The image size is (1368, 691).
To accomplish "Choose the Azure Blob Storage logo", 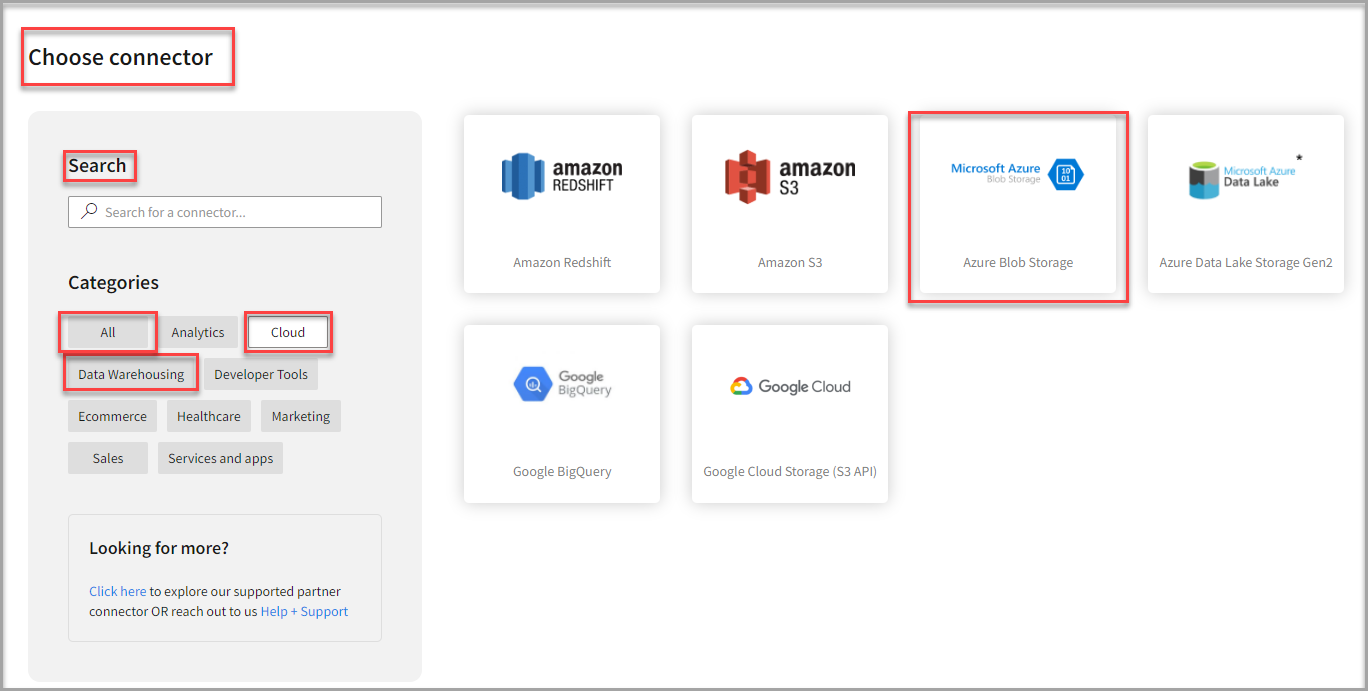I will (1017, 175).
